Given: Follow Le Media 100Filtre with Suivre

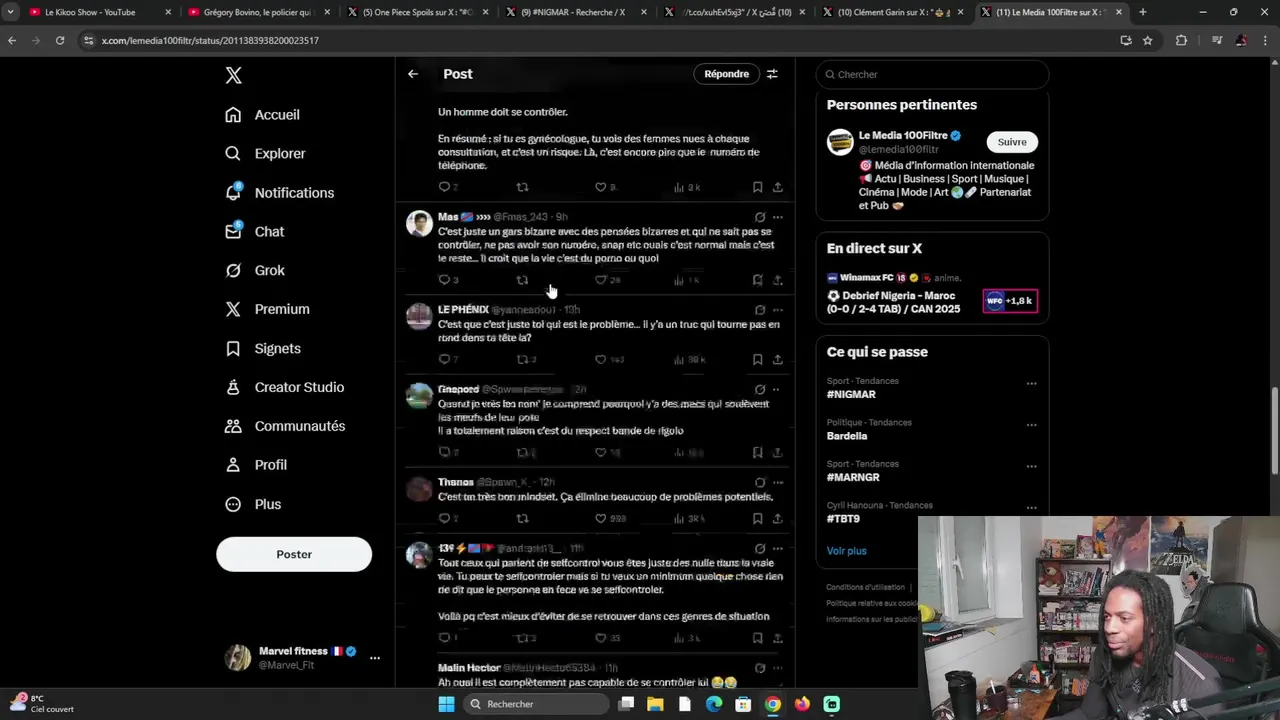Looking at the screenshot, I should 1012,142.
